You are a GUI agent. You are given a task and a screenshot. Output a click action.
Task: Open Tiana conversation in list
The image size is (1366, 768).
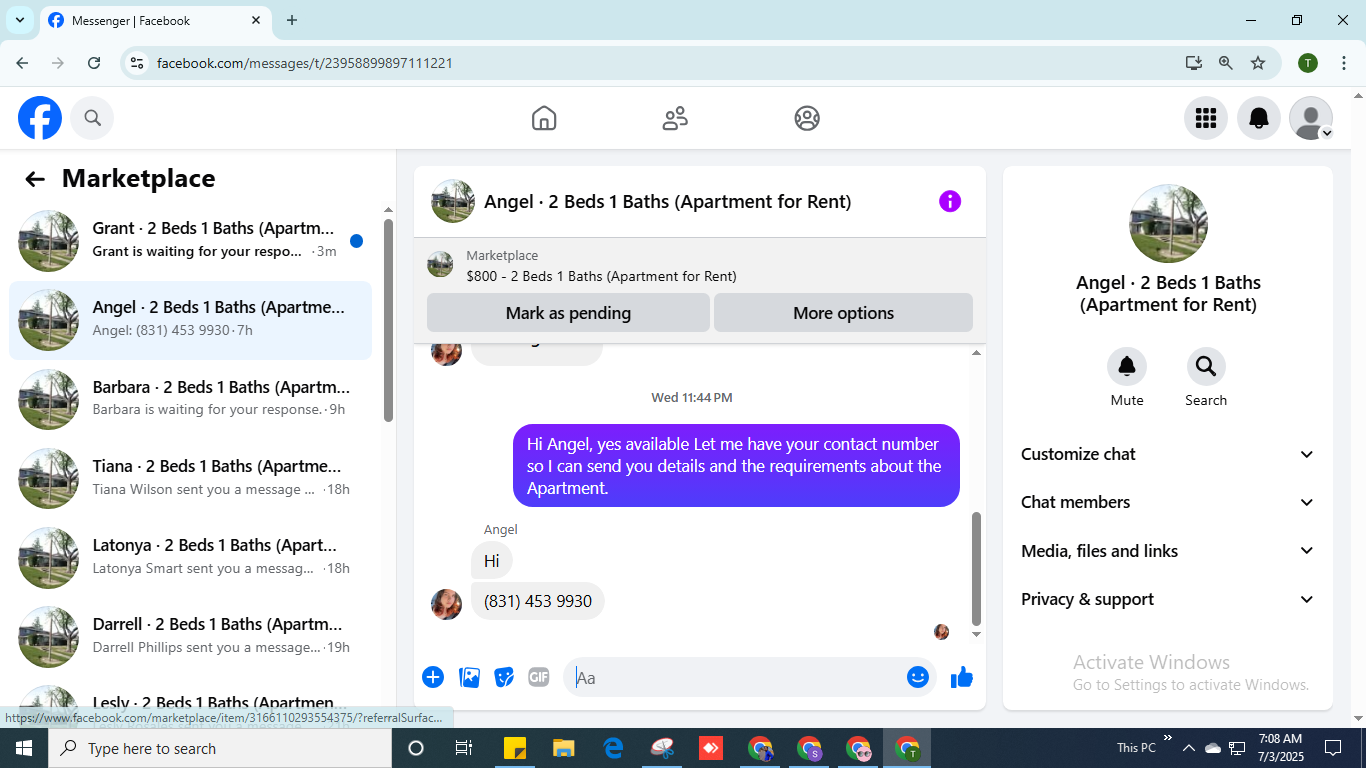point(190,478)
